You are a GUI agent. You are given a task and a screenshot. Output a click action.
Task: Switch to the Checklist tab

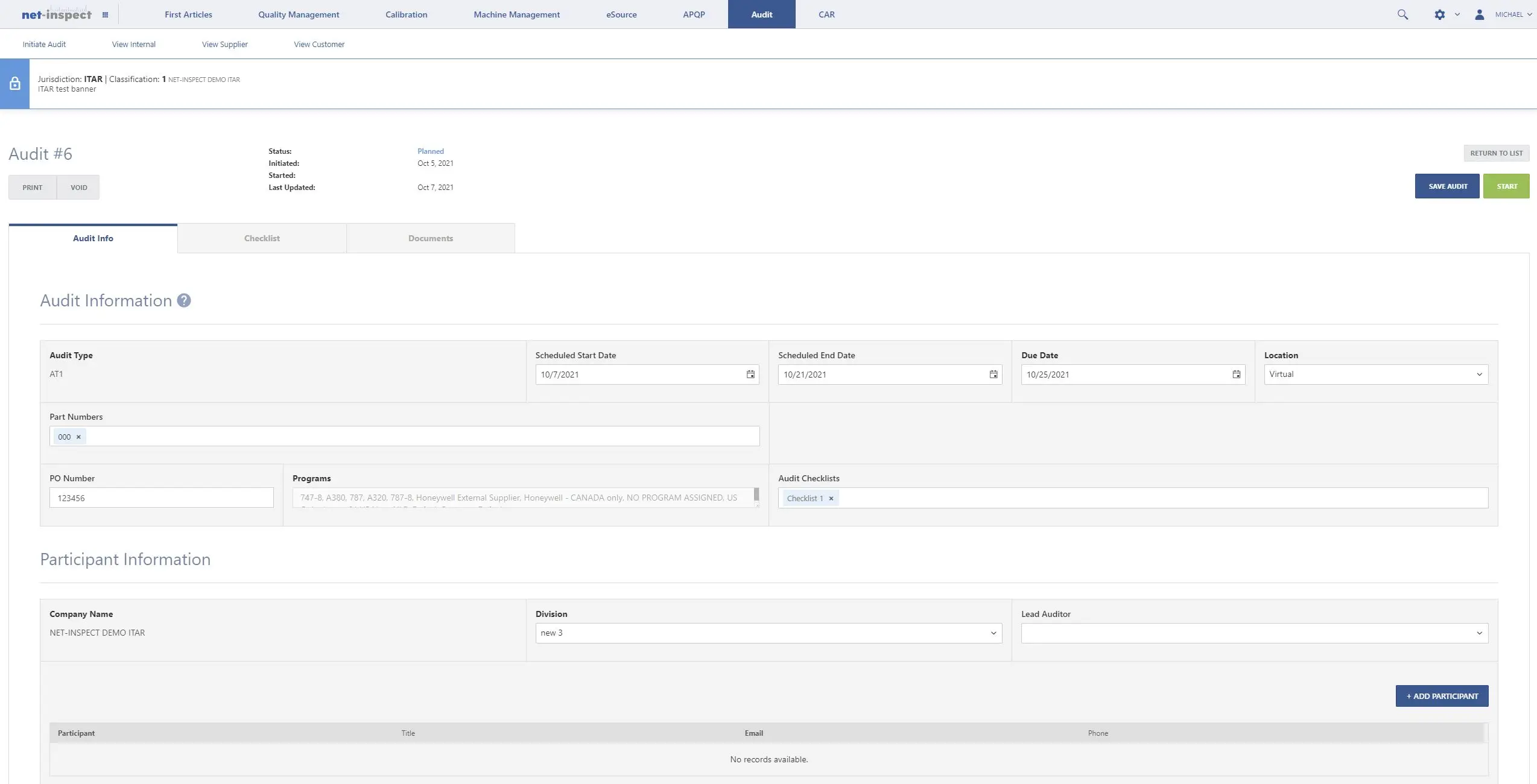pos(262,238)
